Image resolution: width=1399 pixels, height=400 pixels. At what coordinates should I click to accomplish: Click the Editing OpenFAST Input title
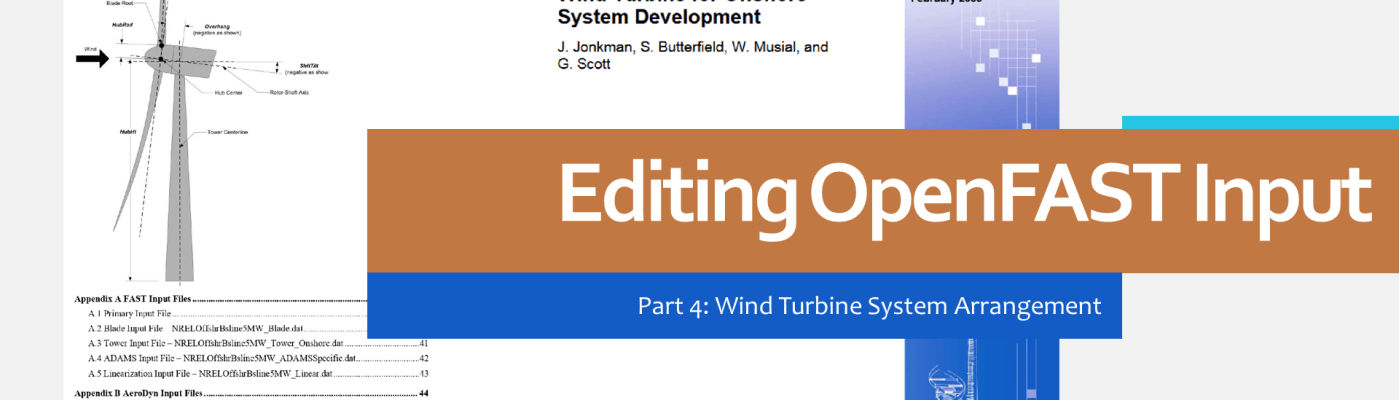[x=964, y=196]
